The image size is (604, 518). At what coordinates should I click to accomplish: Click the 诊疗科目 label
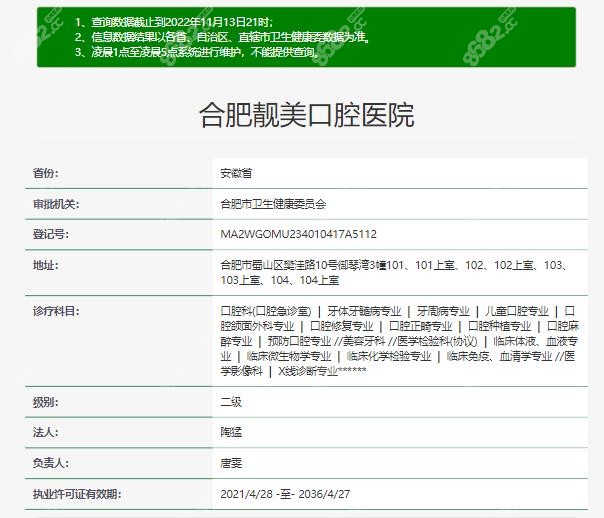point(56,311)
